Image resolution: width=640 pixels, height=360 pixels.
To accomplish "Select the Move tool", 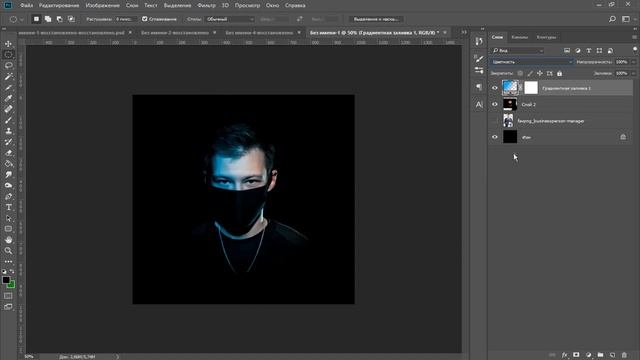I will [9, 44].
